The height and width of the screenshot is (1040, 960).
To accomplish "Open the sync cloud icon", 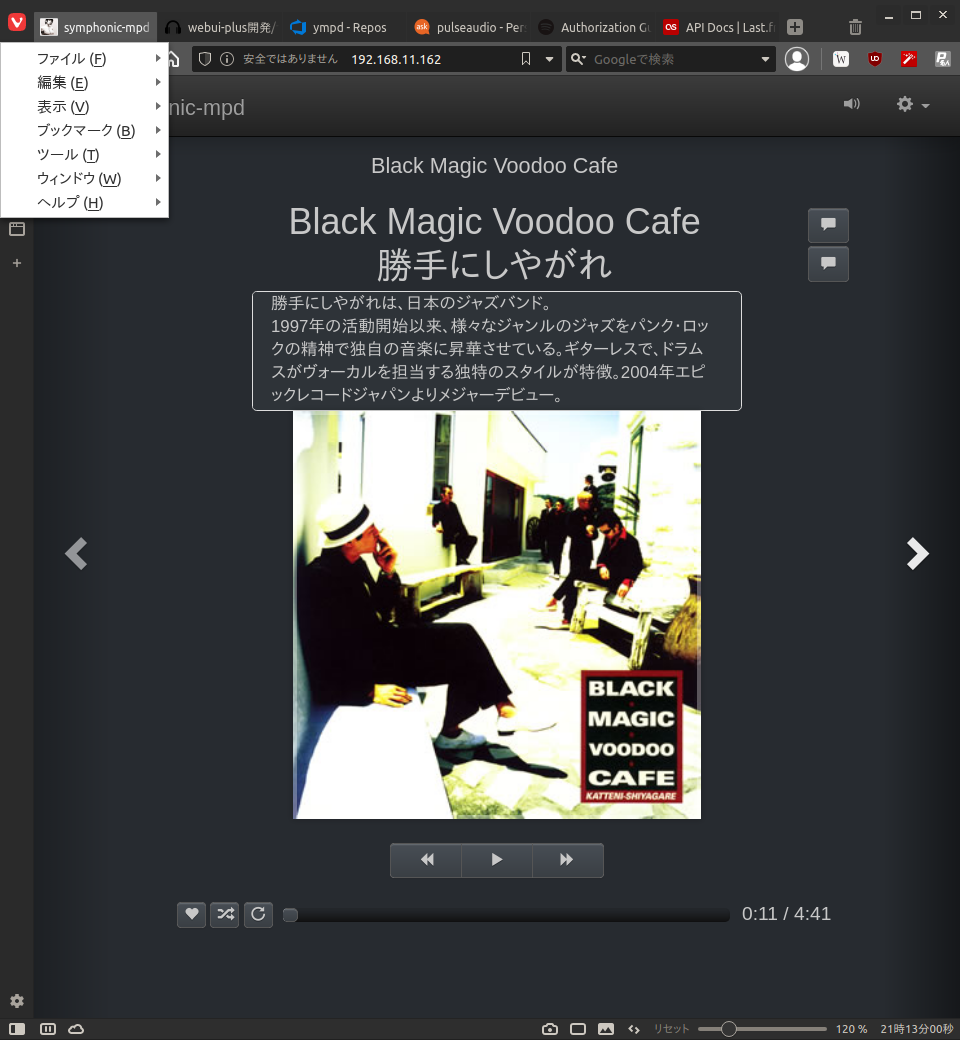I will tap(76, 1029).
